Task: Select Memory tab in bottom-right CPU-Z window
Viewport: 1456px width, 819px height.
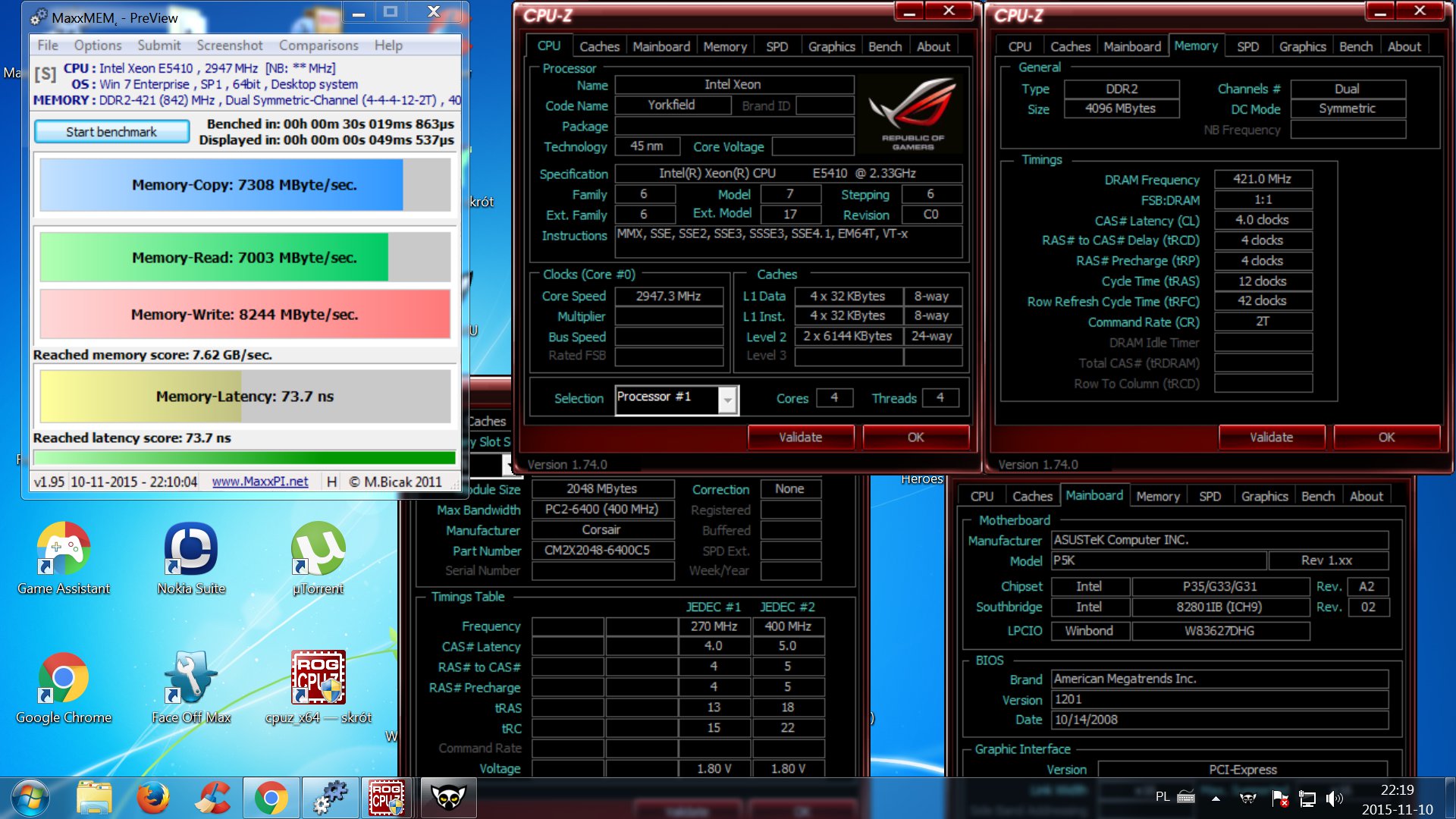Action: click(1157, 496)
